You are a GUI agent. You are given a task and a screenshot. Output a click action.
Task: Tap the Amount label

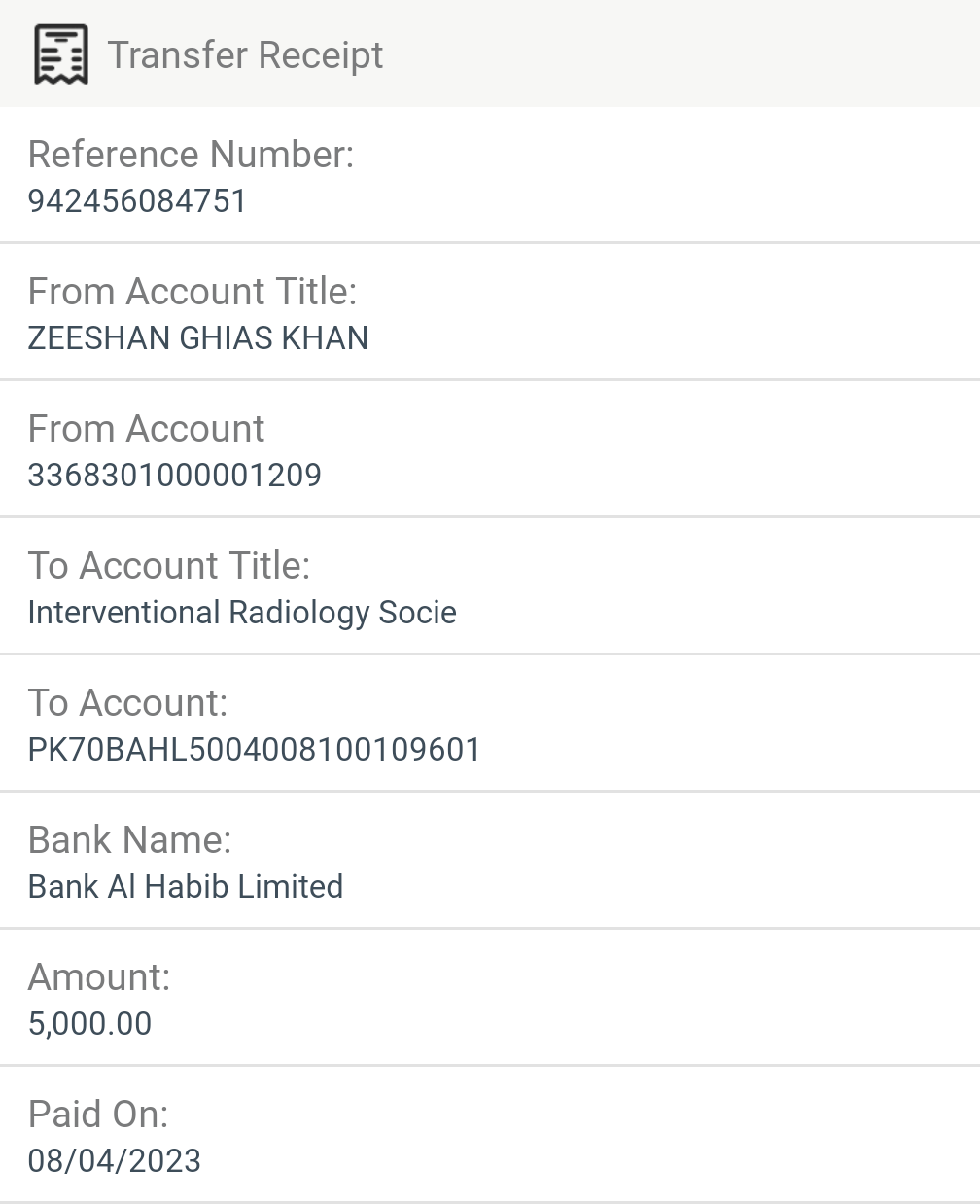(98, 977)
